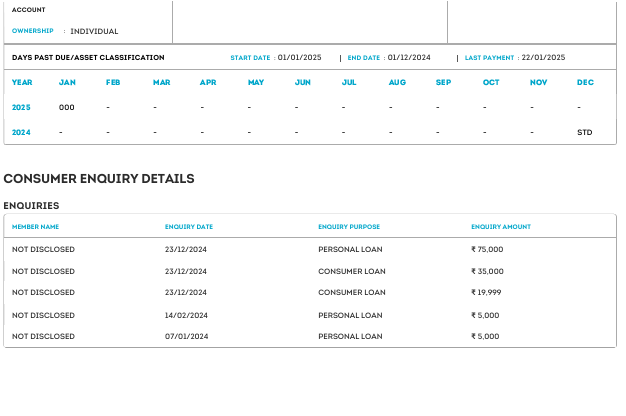
Task: Select the STD value under DEC
Action: (x=585, y=132)
